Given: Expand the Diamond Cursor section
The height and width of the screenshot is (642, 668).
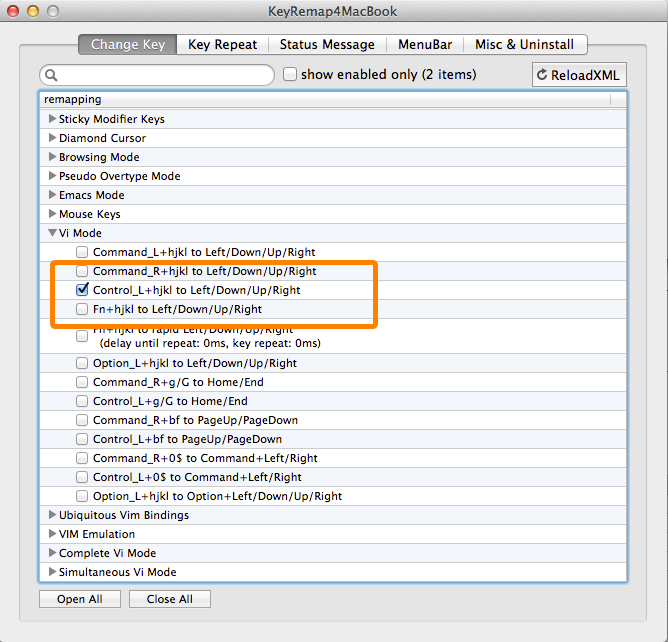Looking at the screenshot, I should (52, 138).
